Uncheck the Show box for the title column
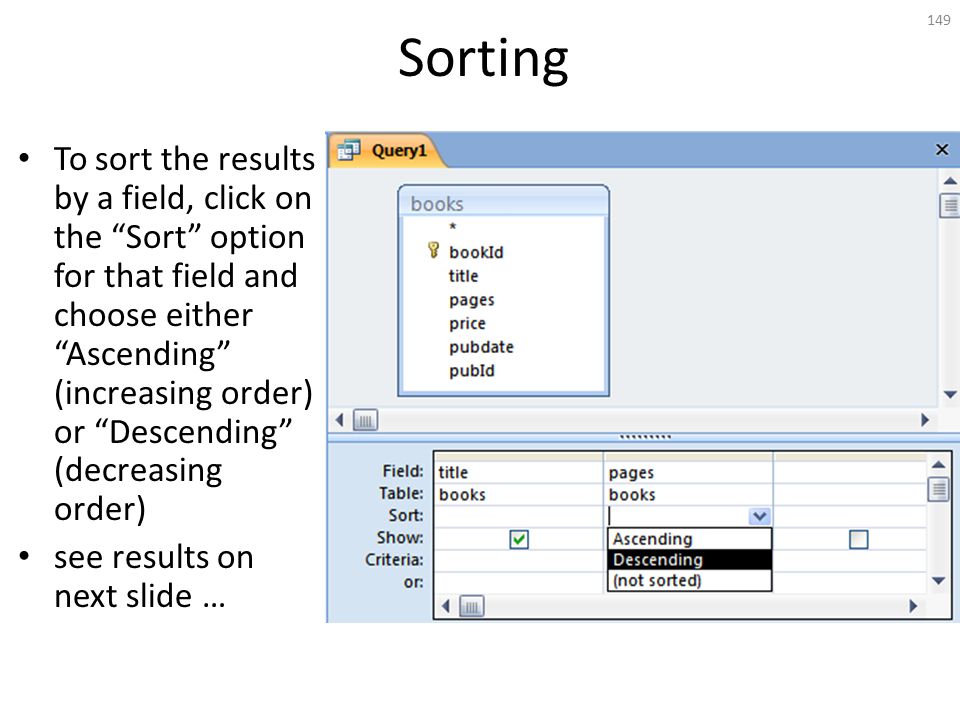 (x=519, y=539)
